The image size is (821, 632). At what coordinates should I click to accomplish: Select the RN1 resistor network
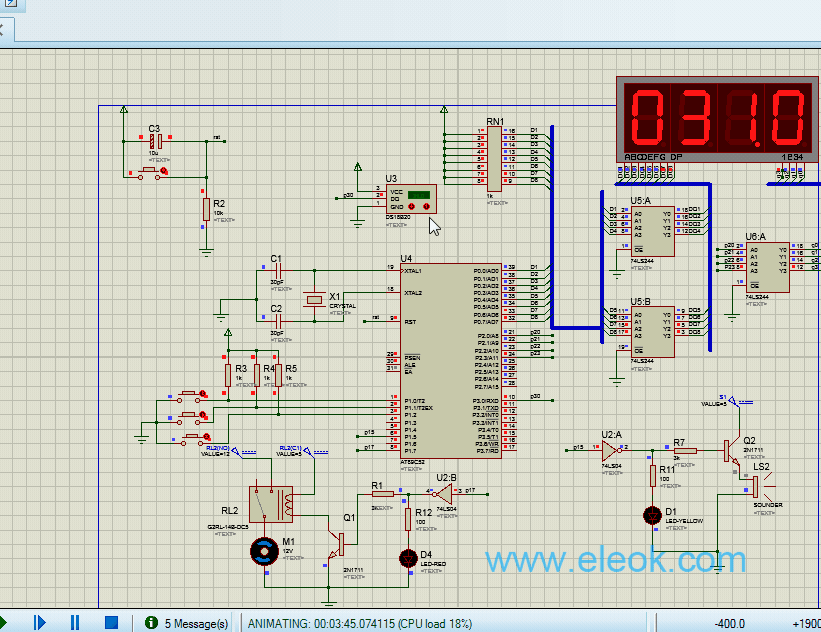click(x=494, y=159)
